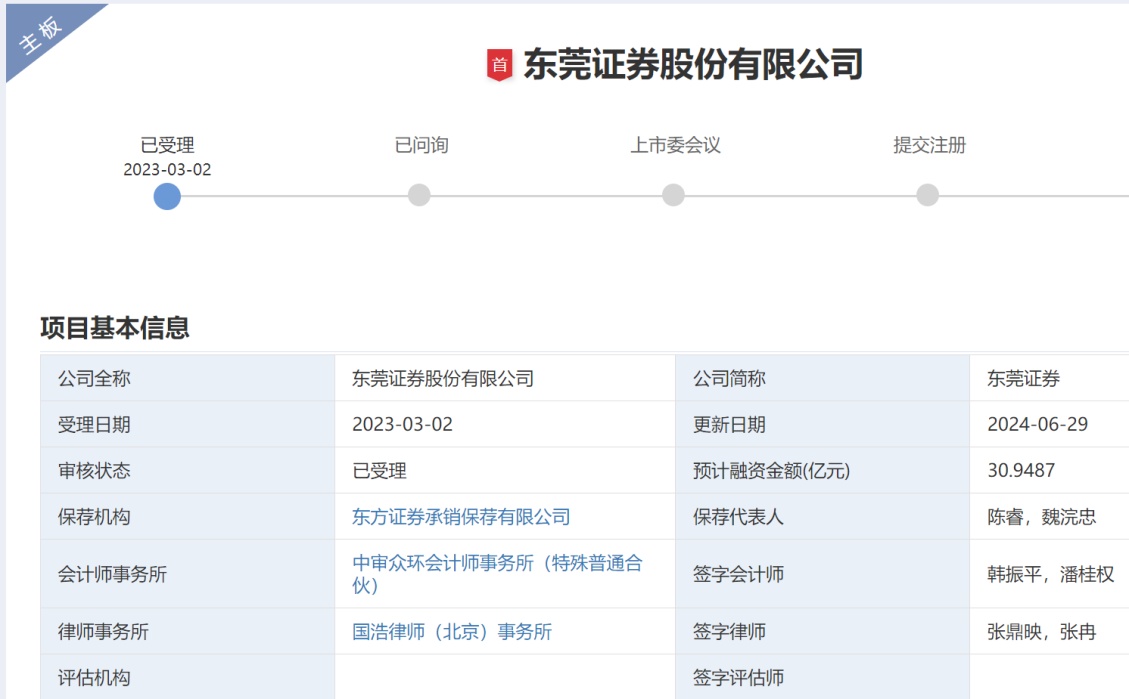Click the 受理日期 field label
This screenshot has height=699, width=1129.
(x=94, y=425)
